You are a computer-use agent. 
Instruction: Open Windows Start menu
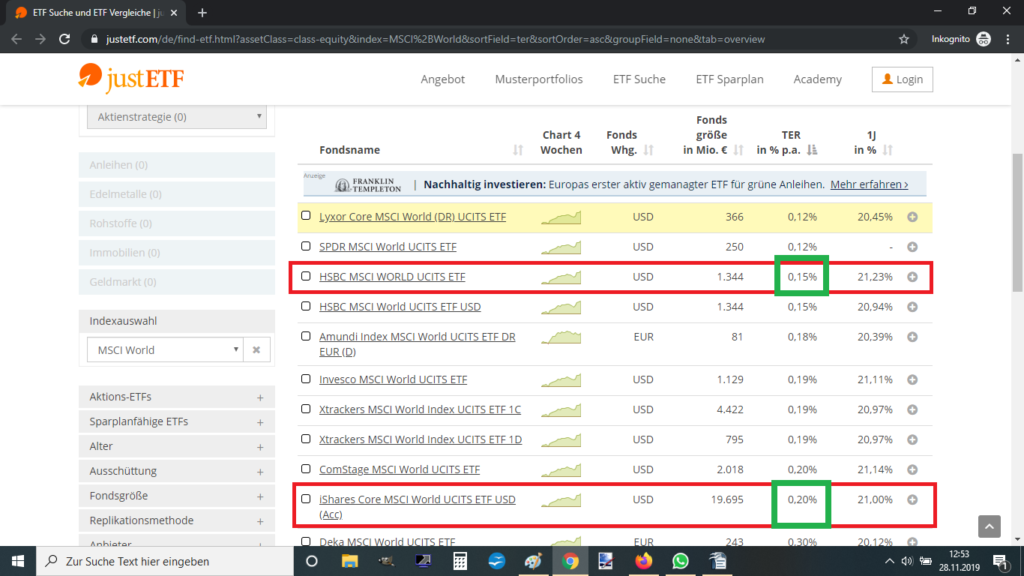click(x=18, y=561)
